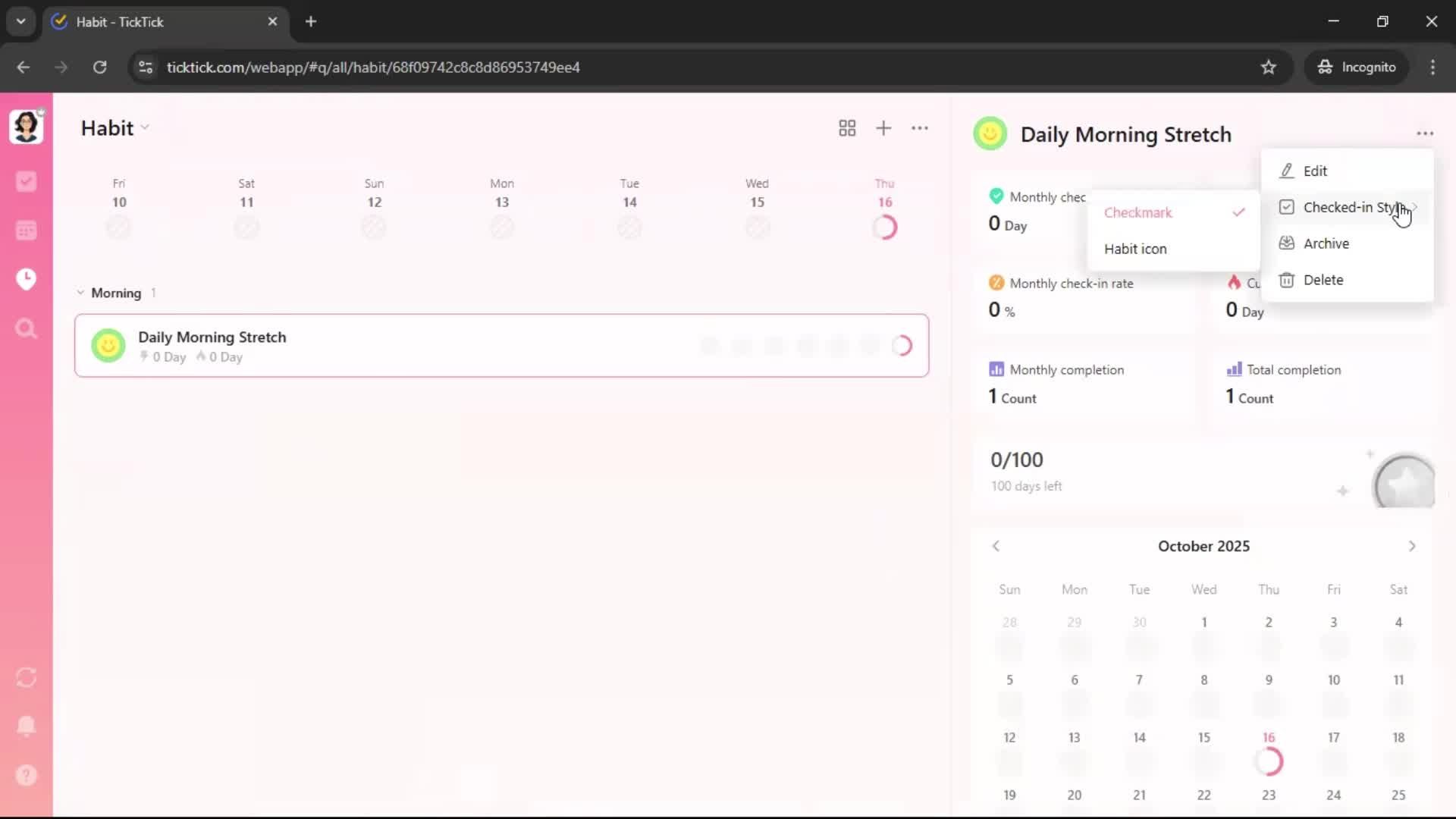Screen dimensions: 1456x819
Task: Toggle Thu 16 check-in circle in week header
Action: (x=885, y=227)
